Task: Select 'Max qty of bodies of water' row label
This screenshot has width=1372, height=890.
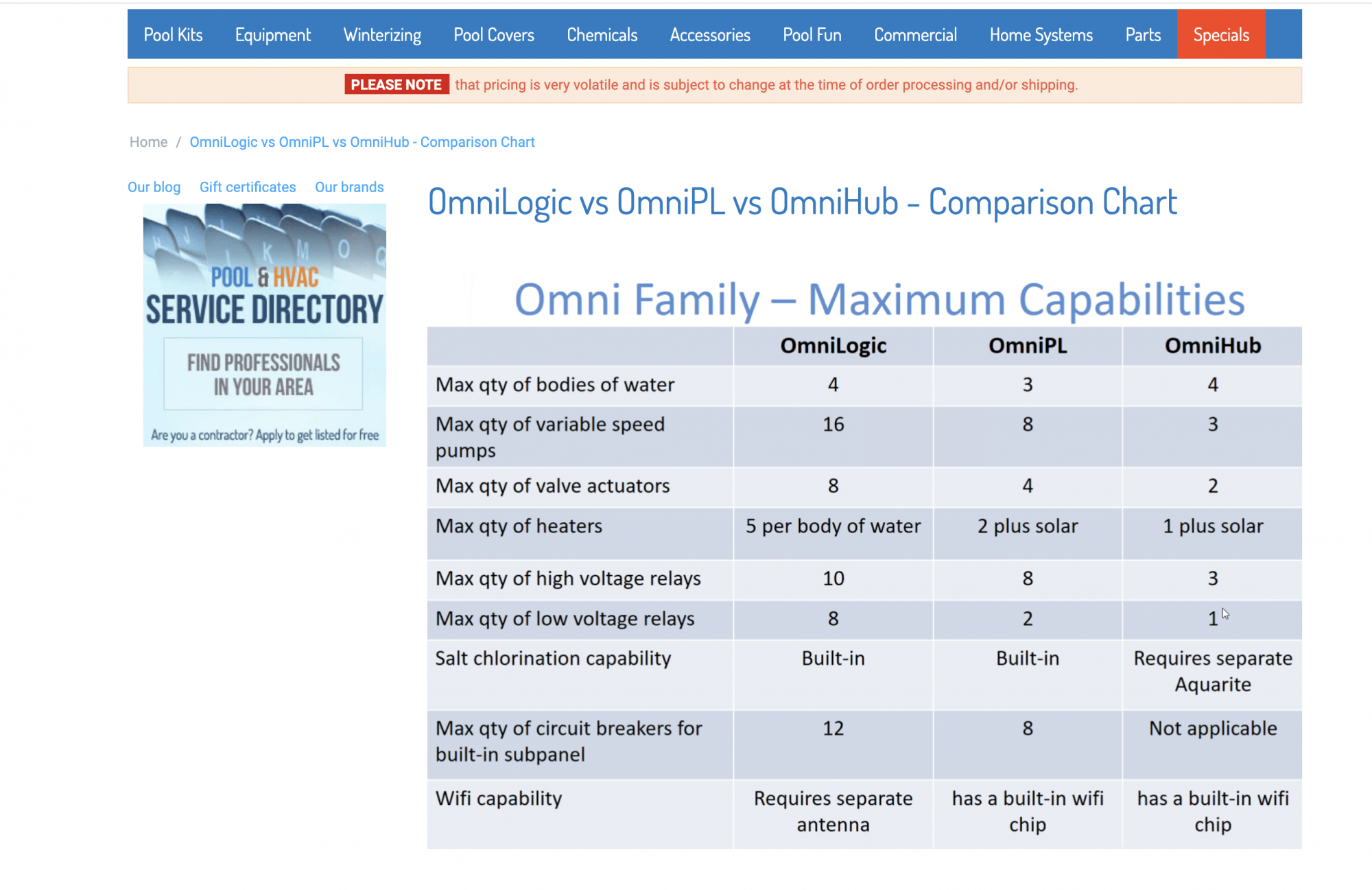Action: pyautogui.click(x=555, y=385)
